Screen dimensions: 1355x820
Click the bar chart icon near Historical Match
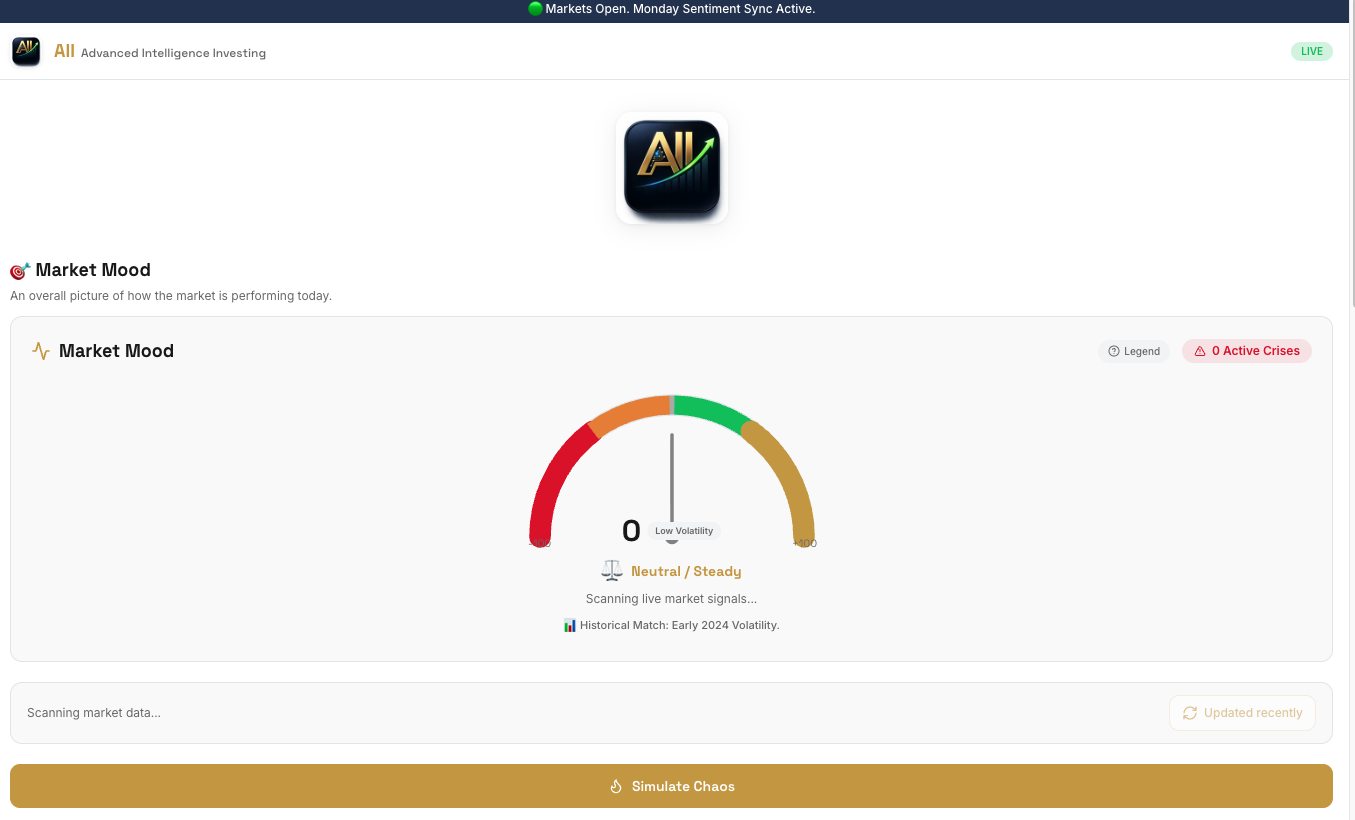pos(570,625)
